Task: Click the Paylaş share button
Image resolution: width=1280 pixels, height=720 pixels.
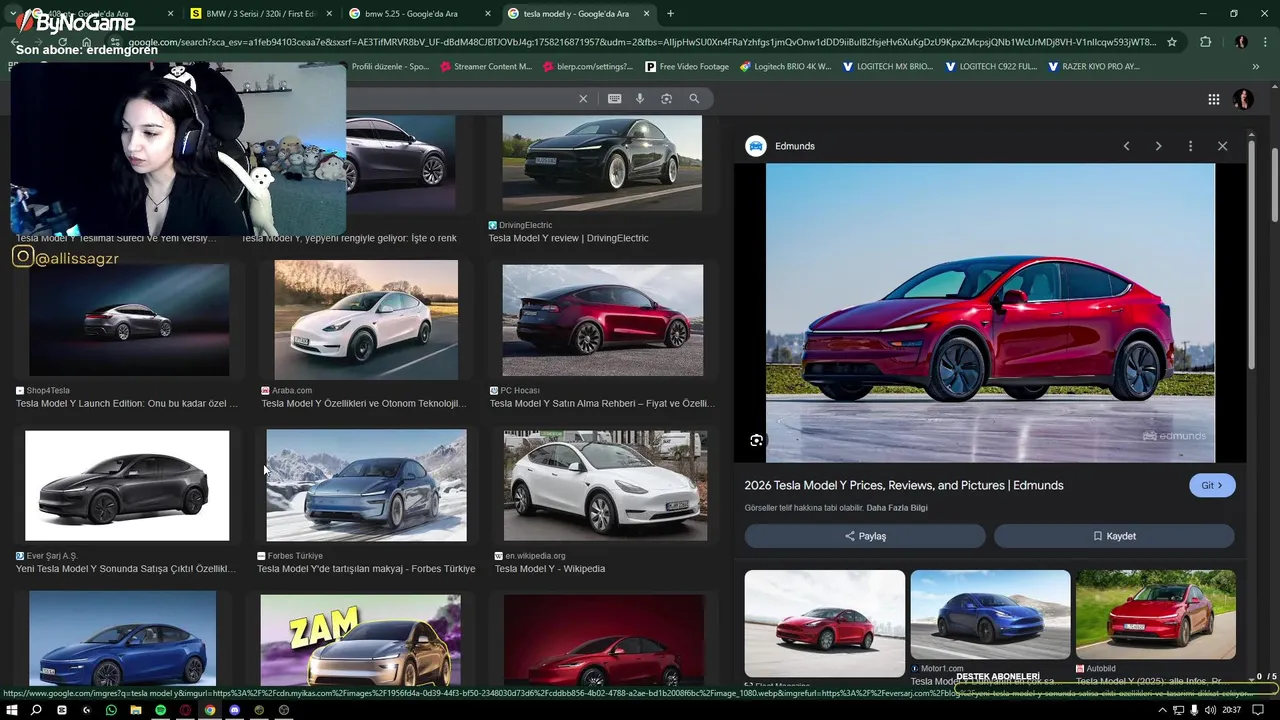Action: coord(865,536)
